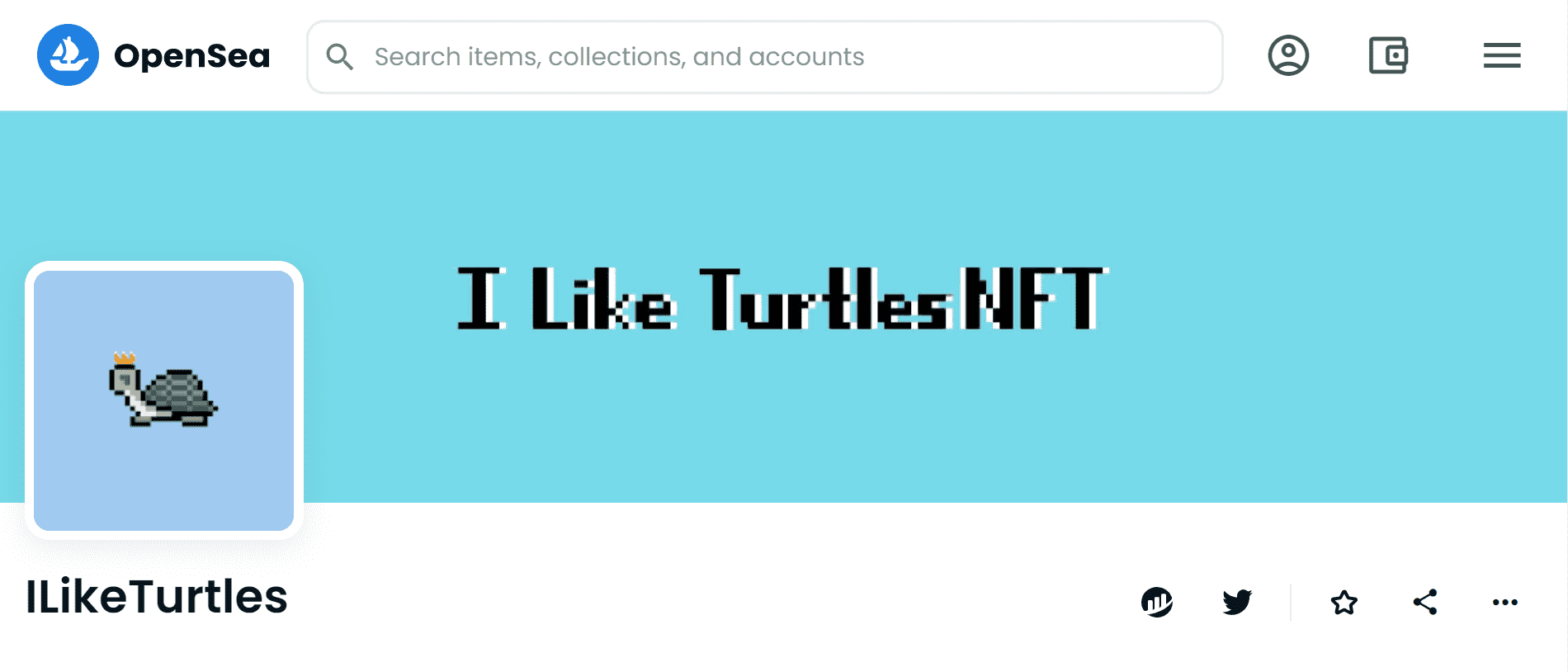The image size is (1568, 672).
Task: Visit the collection's Twitter profile
Action: coord(1235,602)
